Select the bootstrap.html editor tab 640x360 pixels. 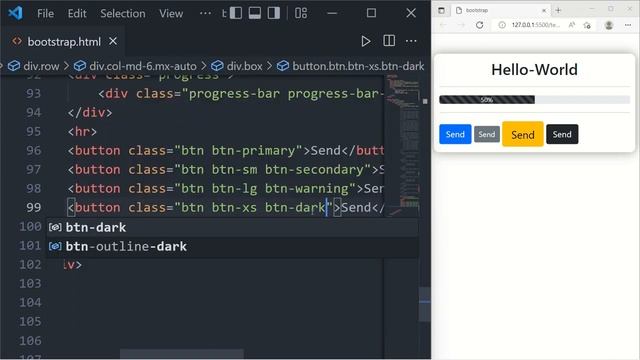coord(63,42)
